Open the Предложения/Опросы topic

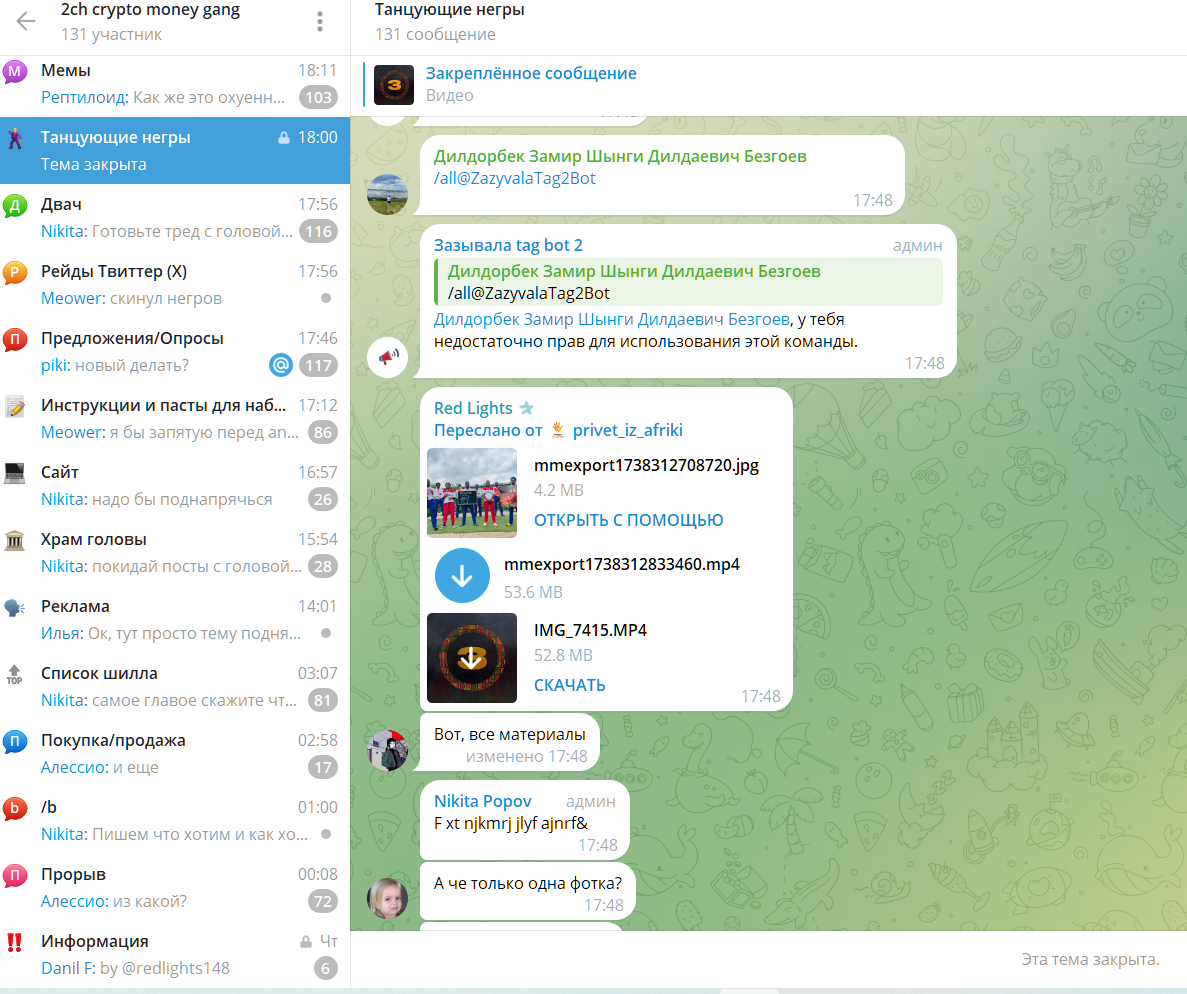click(x=175, y=351)
